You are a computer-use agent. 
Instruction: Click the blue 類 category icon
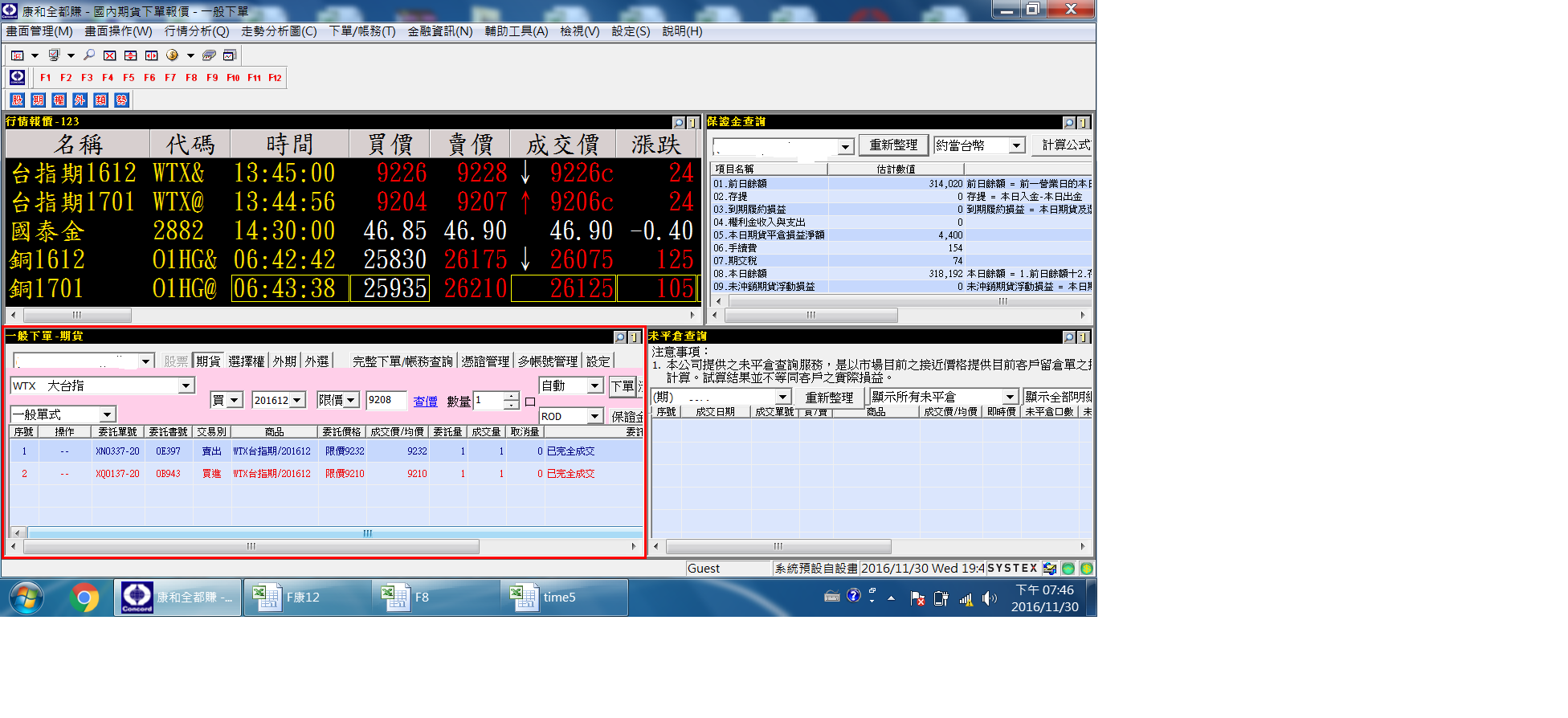click(100, 100)
